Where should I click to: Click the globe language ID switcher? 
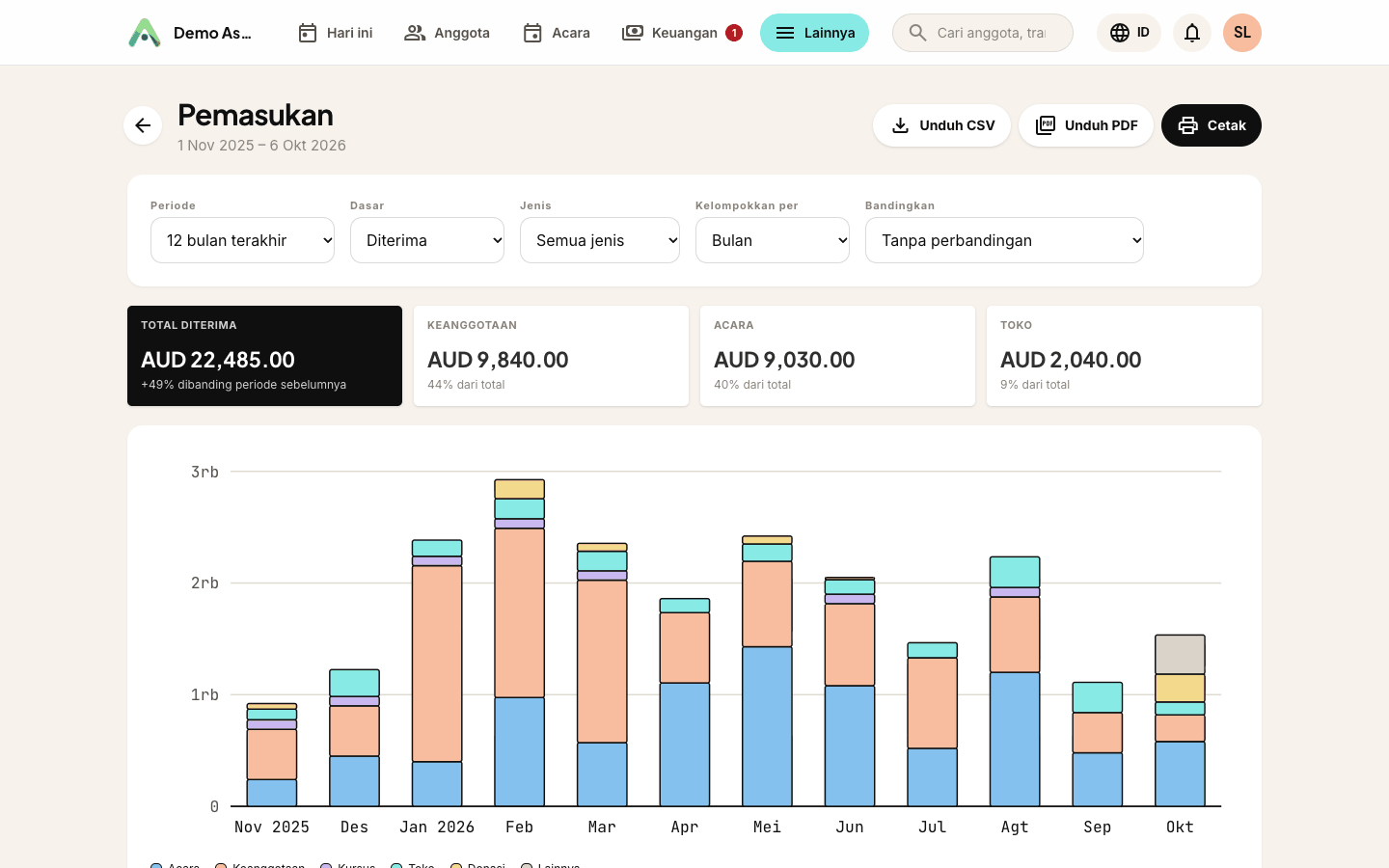click(1129, 33)
